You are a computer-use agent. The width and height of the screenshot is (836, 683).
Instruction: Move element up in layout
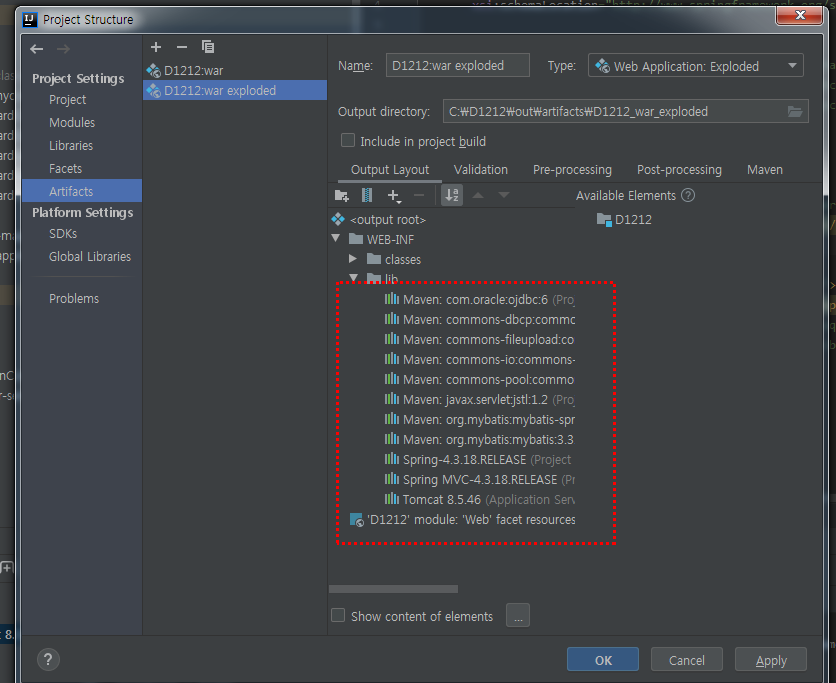pos(478,195)
